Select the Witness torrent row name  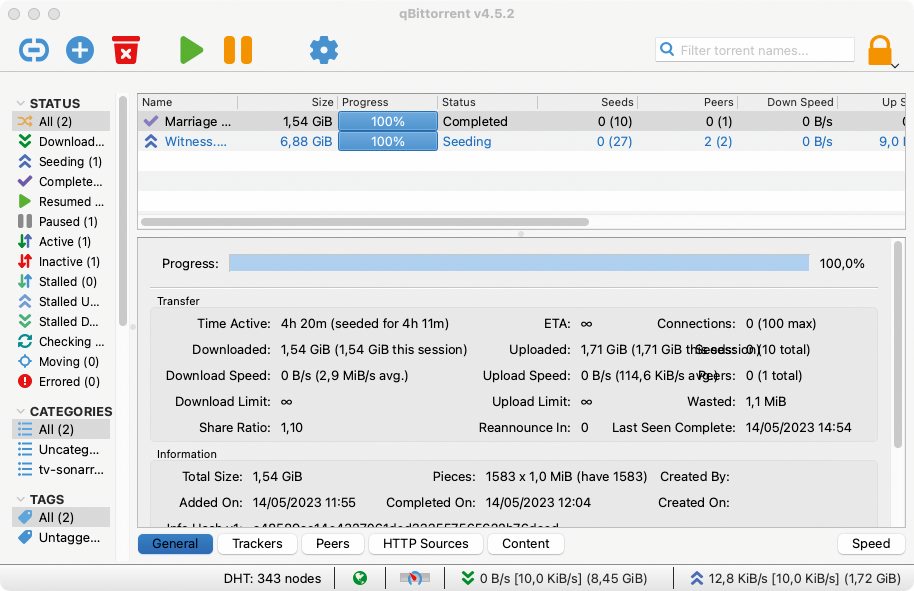pos(195,142)
